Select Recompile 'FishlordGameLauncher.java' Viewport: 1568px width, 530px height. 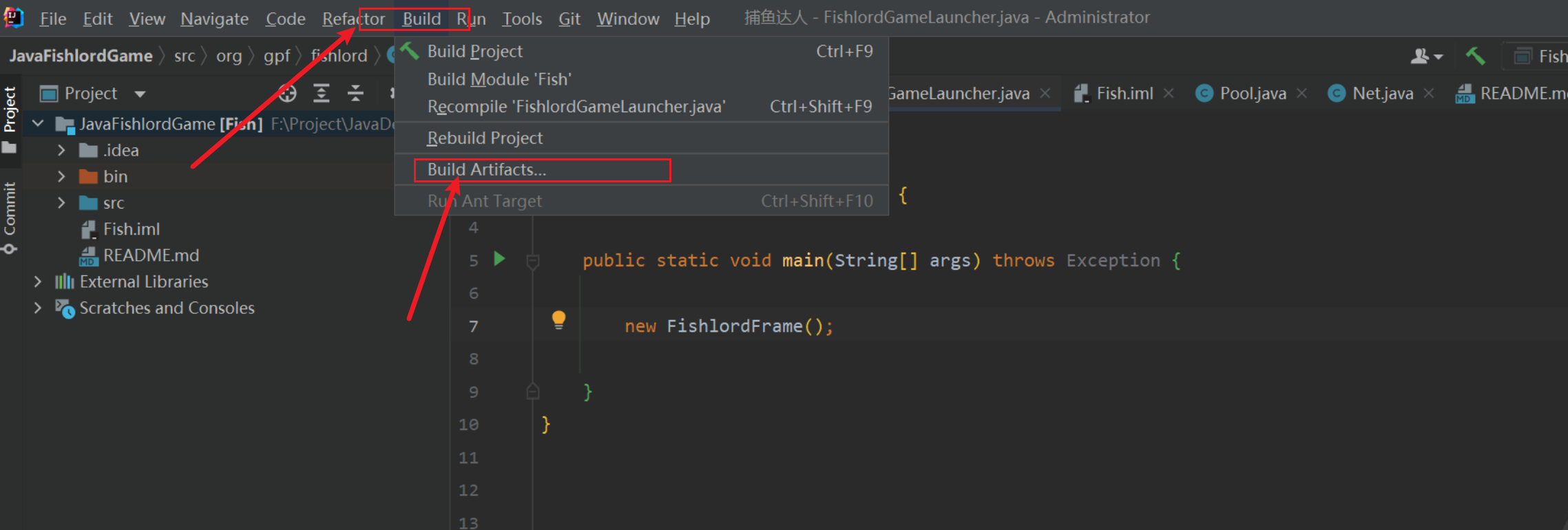pos(641,107)
